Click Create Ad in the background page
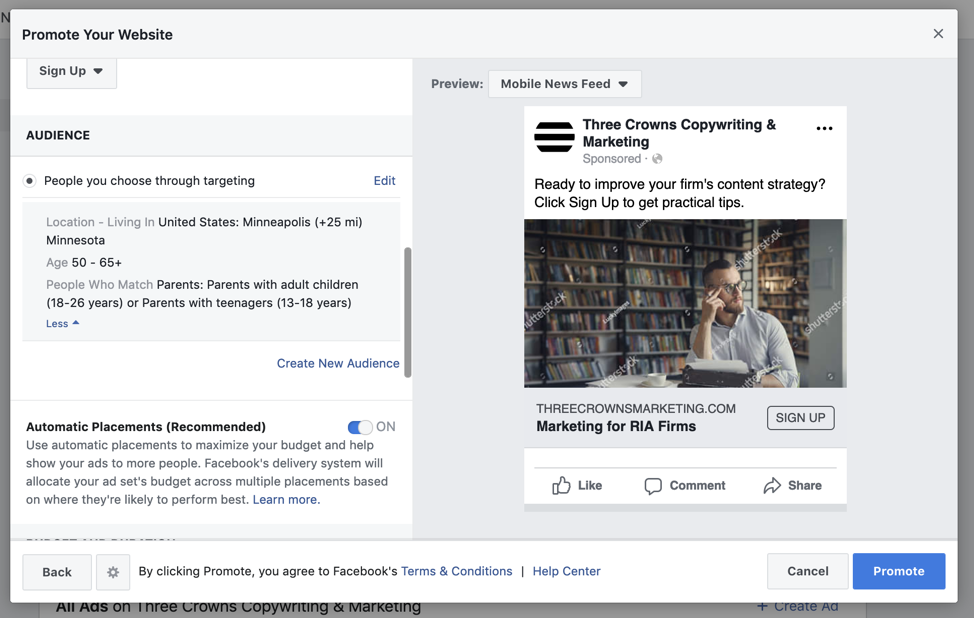Image resolution: width=974 pixels, height=618 pixels. [798, 607]
